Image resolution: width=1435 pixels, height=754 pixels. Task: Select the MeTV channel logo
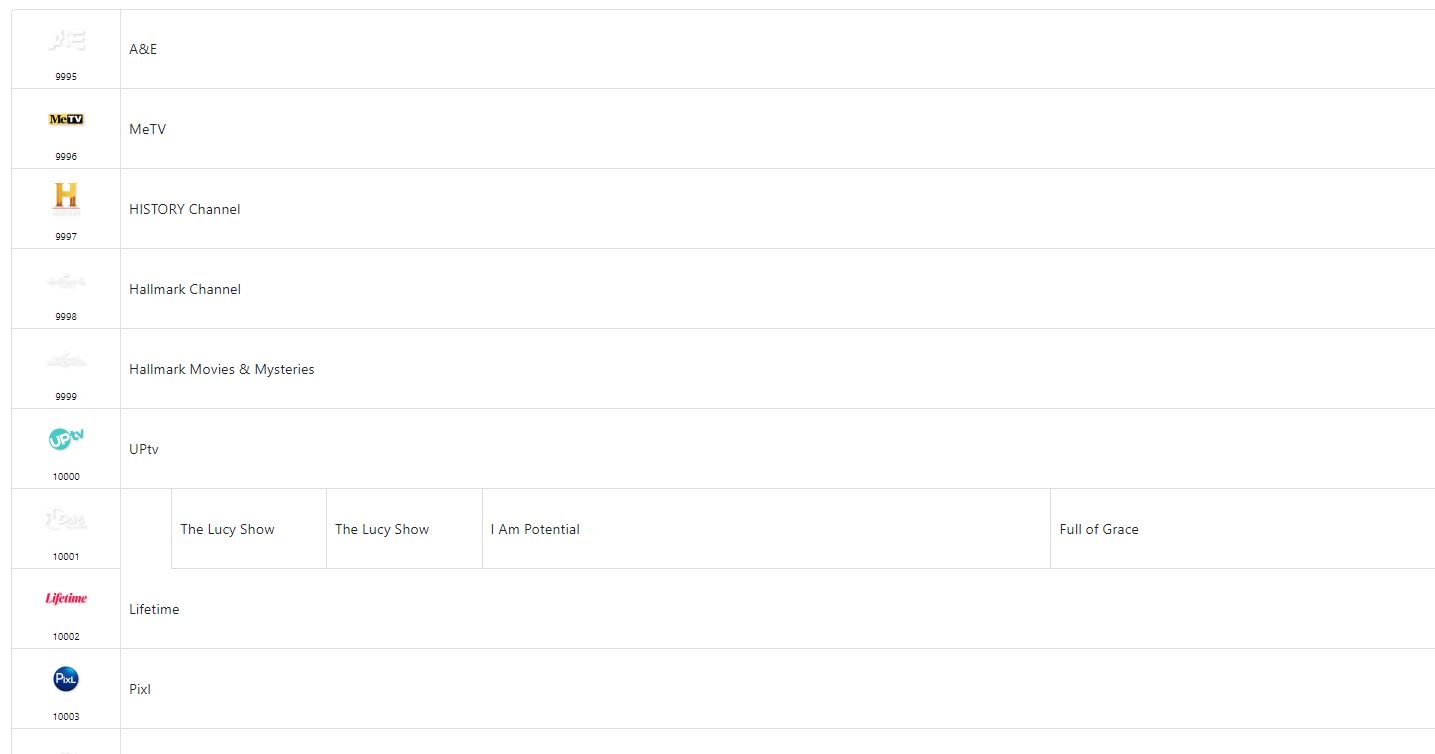66,120
